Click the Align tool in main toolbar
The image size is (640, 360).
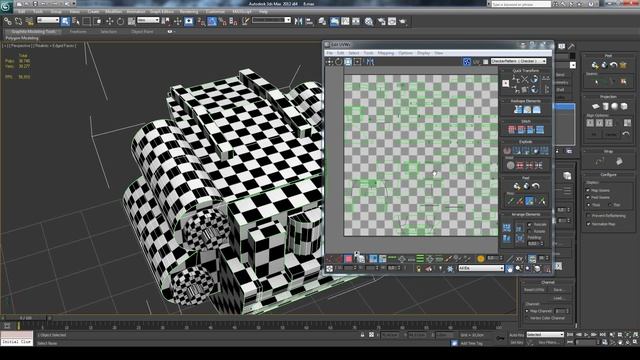tap(309, 21)
